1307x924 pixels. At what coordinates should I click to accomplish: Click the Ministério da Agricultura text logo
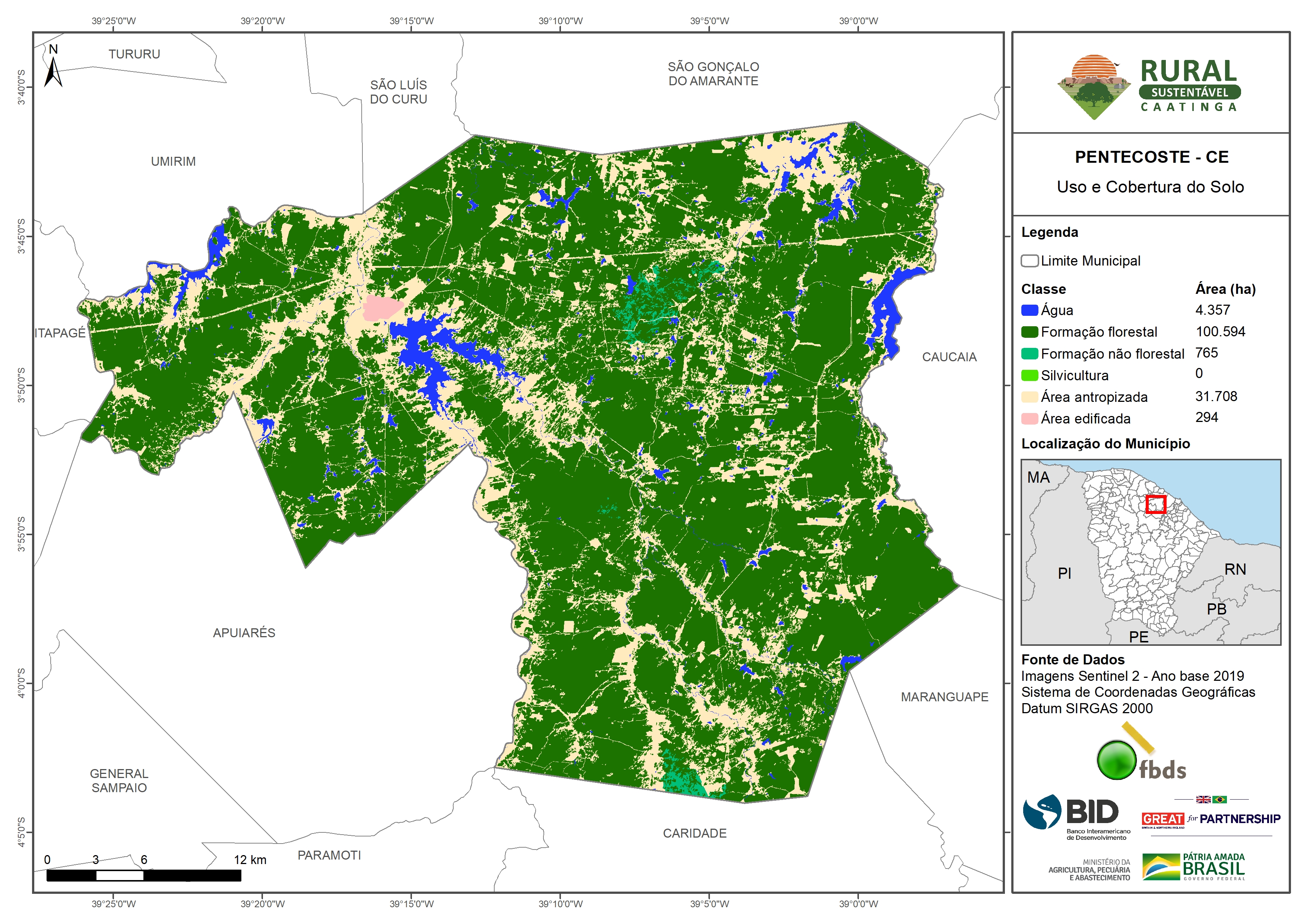pyautogui.click(x=1089, y=869)
